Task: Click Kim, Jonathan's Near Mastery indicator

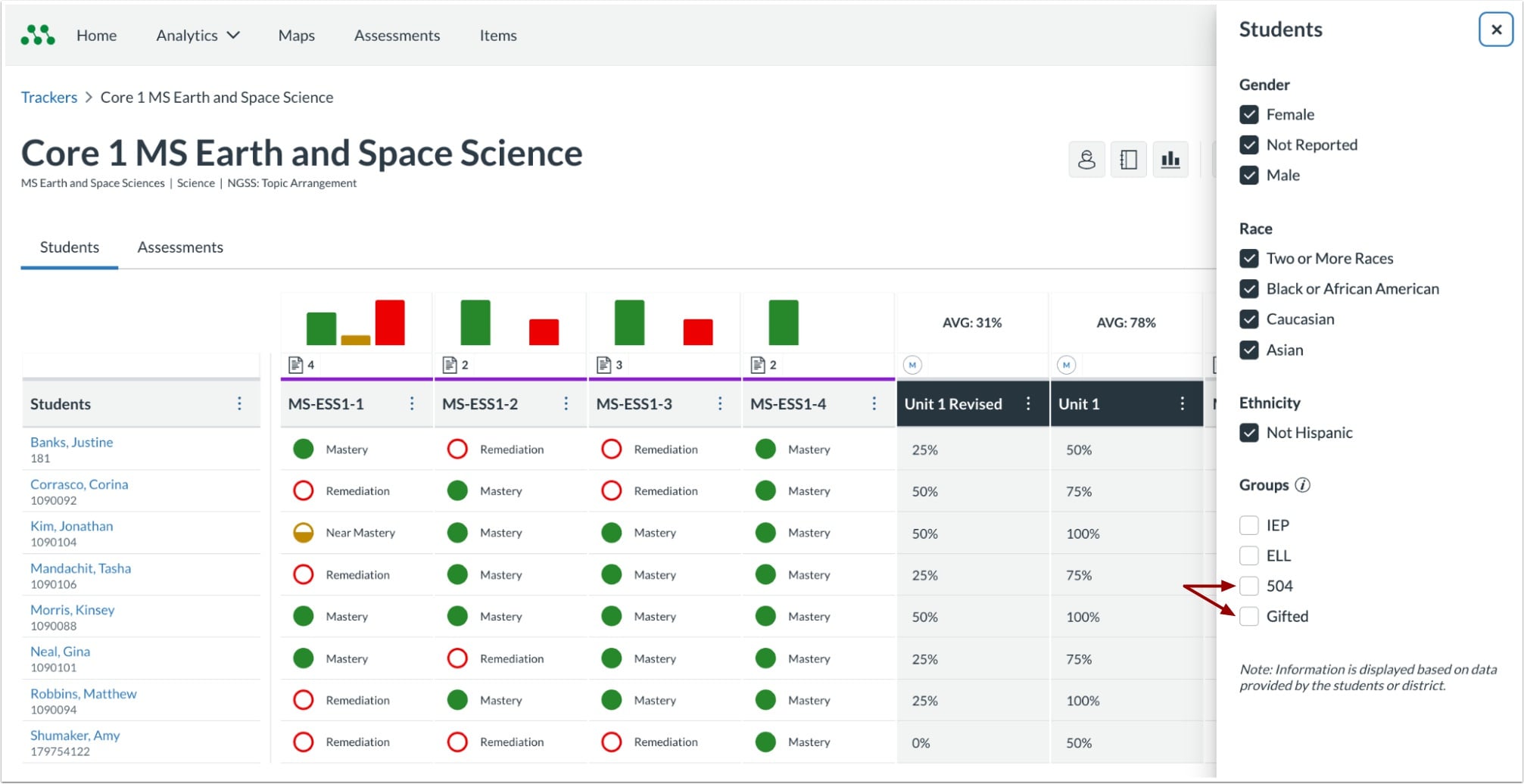Action: pyautogui.click(x=304, y=533)
